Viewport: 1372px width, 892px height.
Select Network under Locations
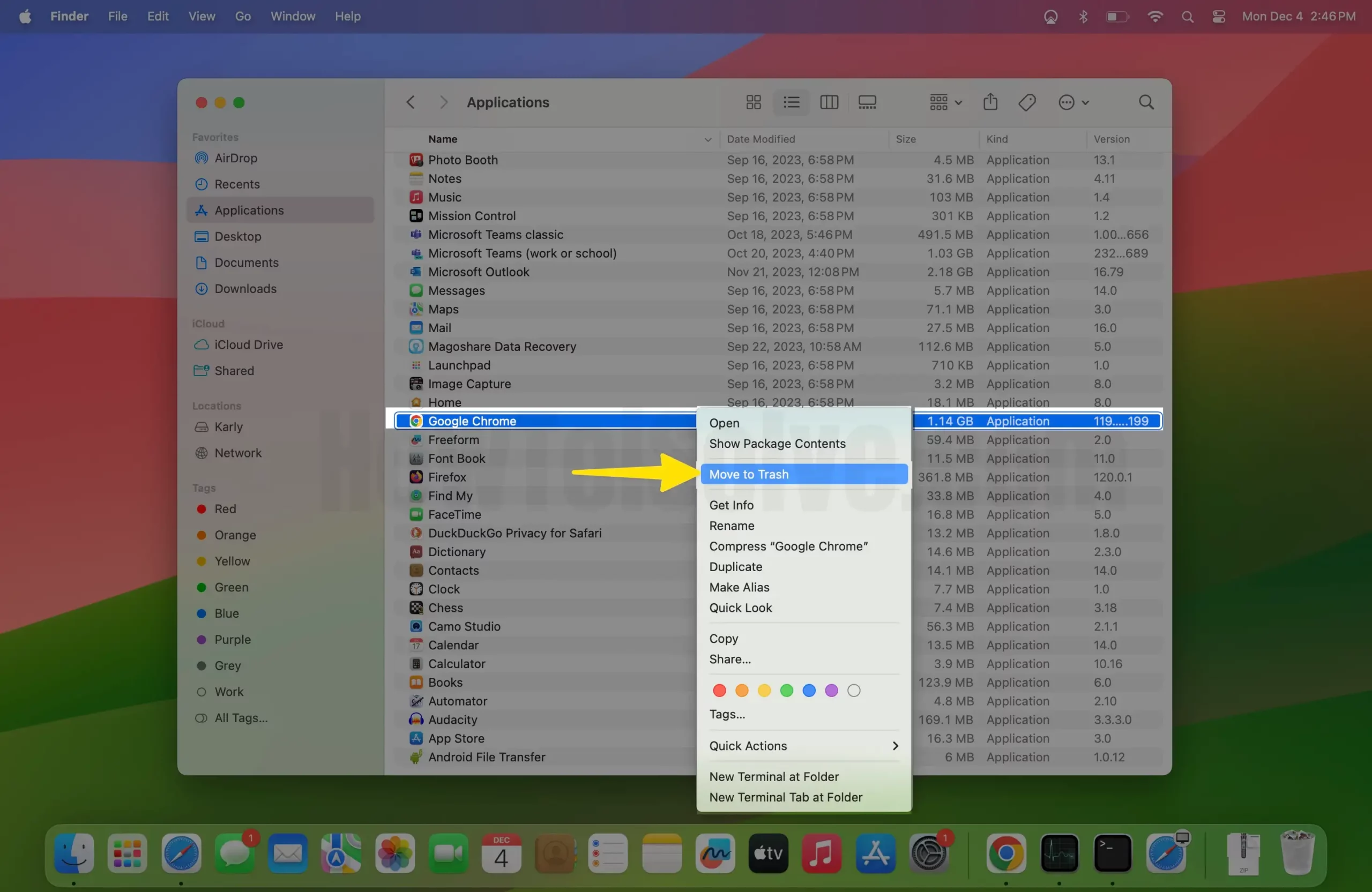pos(281,453)
